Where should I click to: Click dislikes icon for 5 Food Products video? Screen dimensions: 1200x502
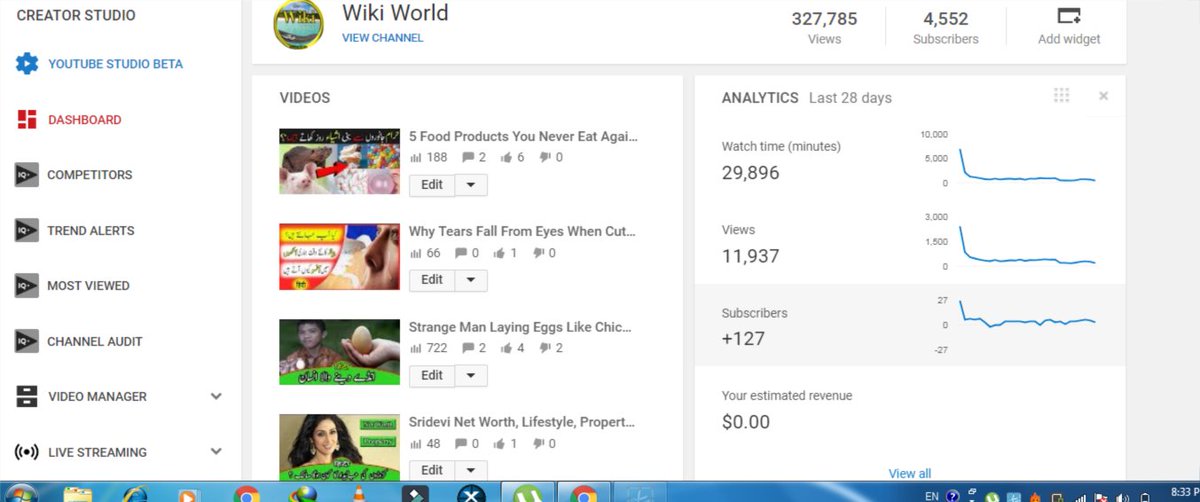click(545, 158)
